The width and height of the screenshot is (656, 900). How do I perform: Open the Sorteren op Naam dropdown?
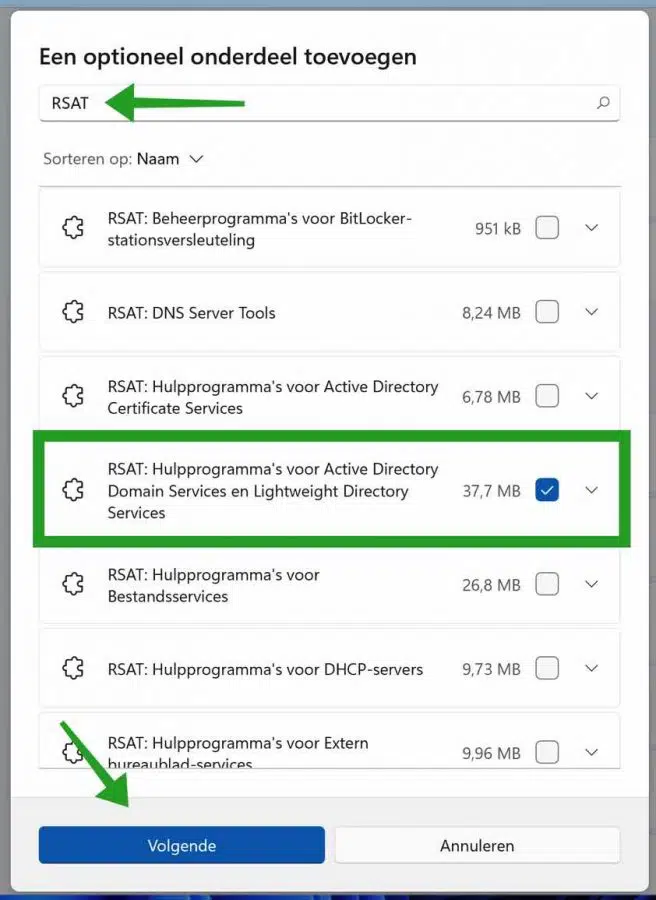[123, 159]
